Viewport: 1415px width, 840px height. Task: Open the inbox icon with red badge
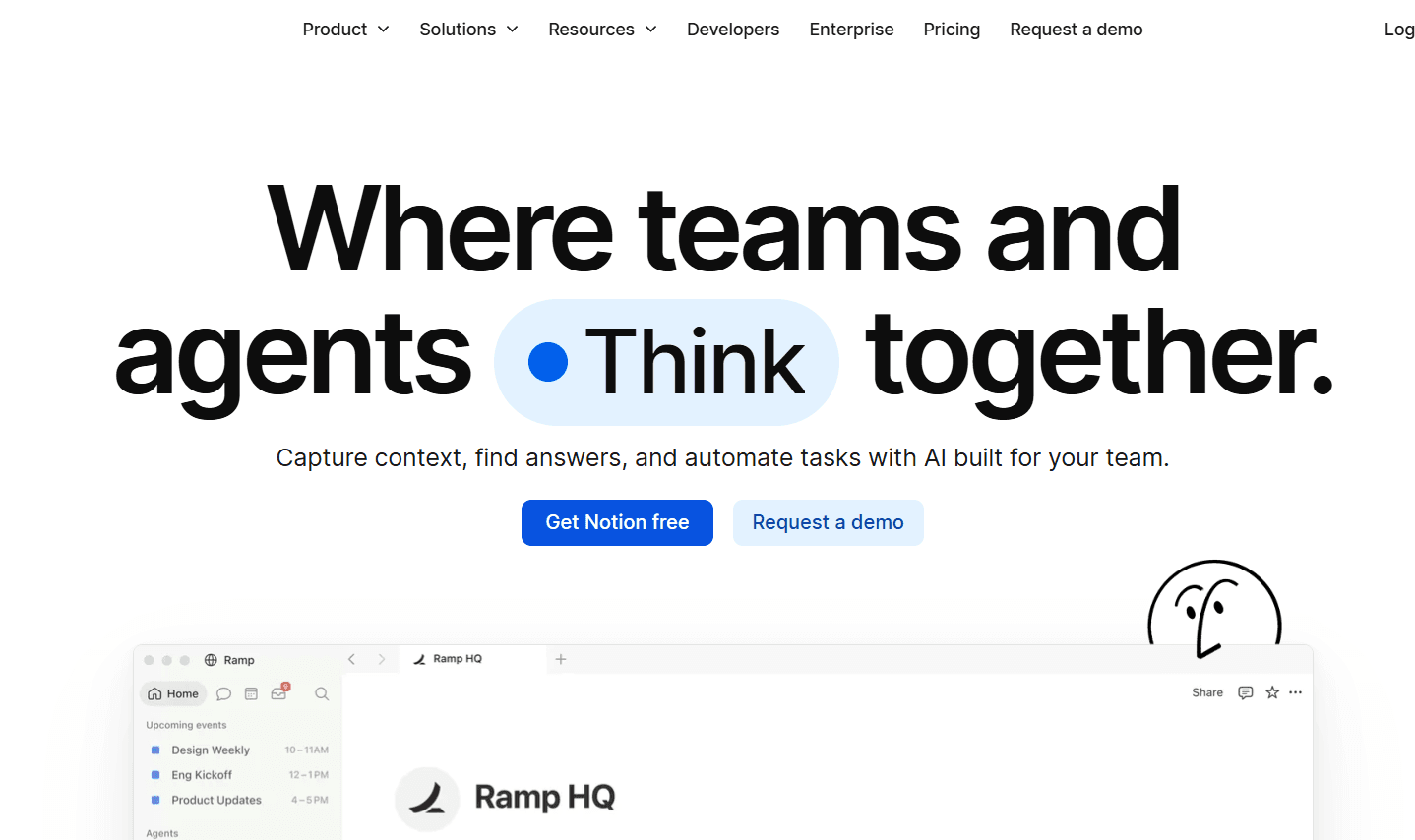tap(279, 692)
